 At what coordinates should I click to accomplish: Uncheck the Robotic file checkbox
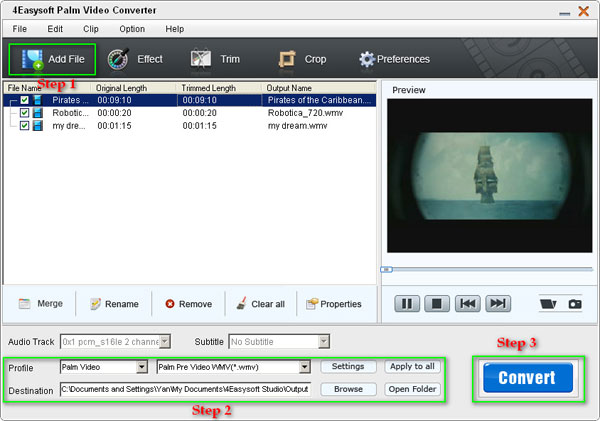[24, 113]
